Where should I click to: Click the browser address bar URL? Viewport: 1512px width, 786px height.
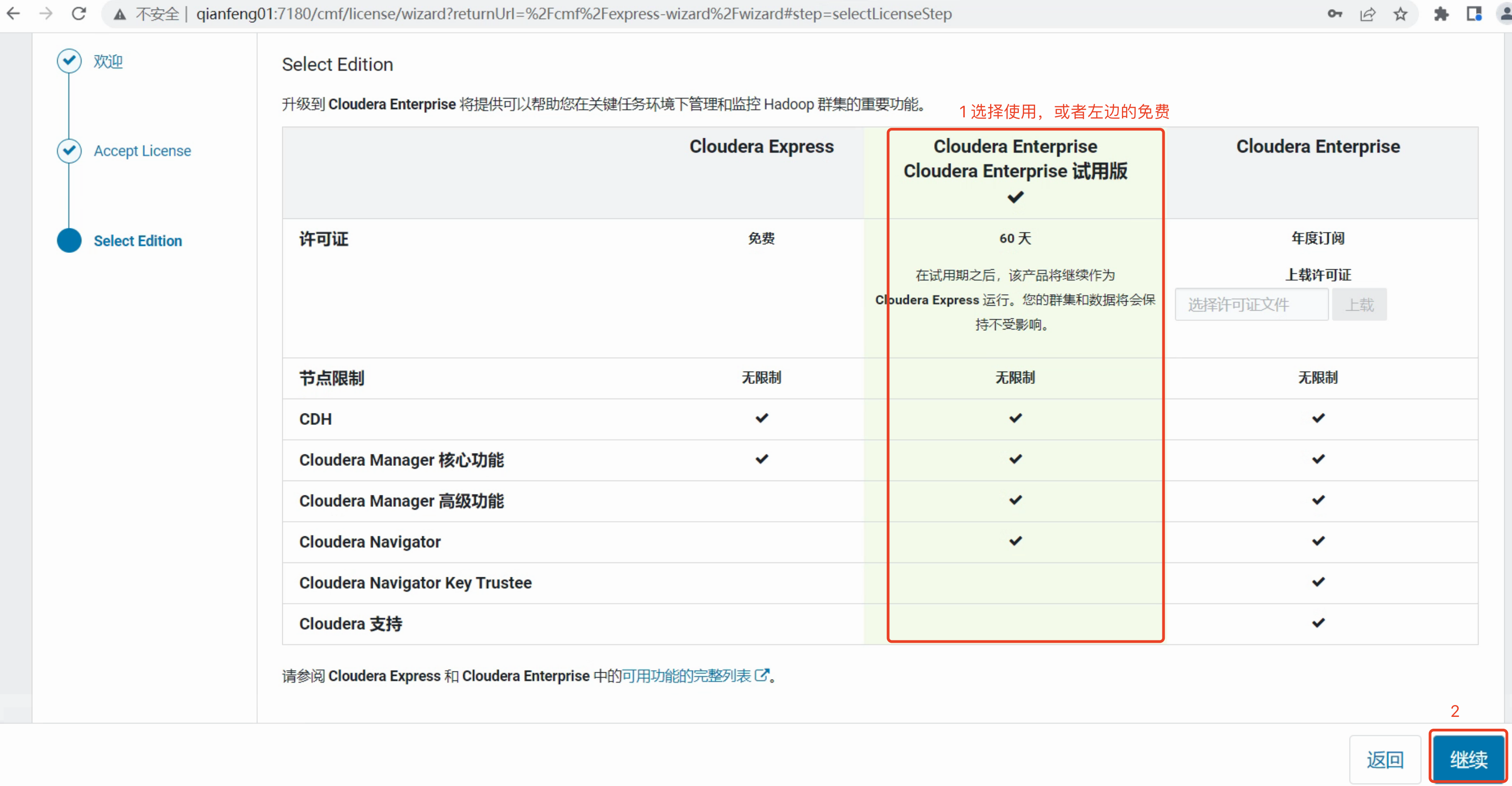click(x=573, y=14)
